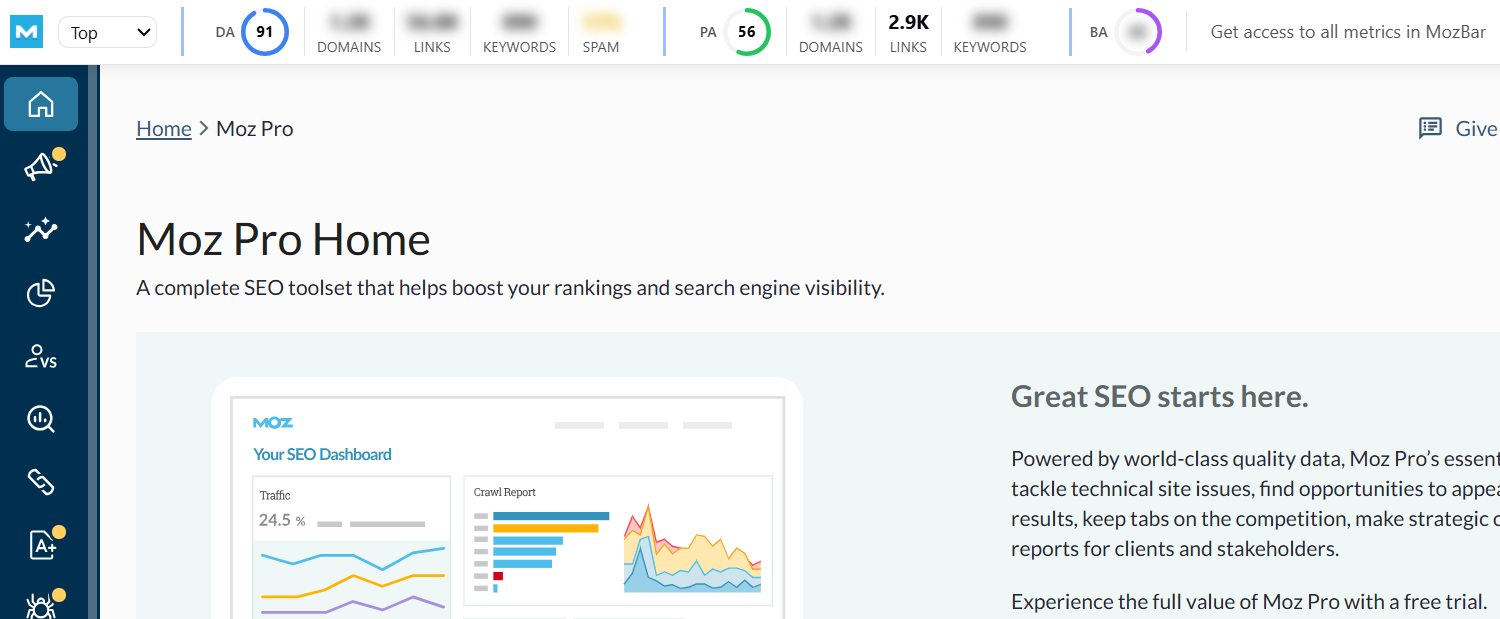Screen dimensions: 1500x619
Task: Click the Moz Pro breadcrumb text
Action: coord(255,128)
